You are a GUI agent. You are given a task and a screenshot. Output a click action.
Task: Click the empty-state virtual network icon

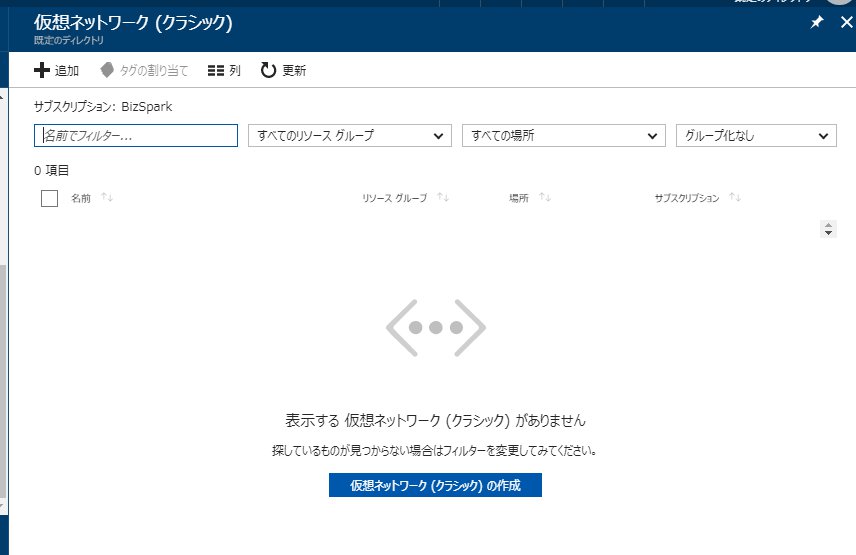coord(436,327)
